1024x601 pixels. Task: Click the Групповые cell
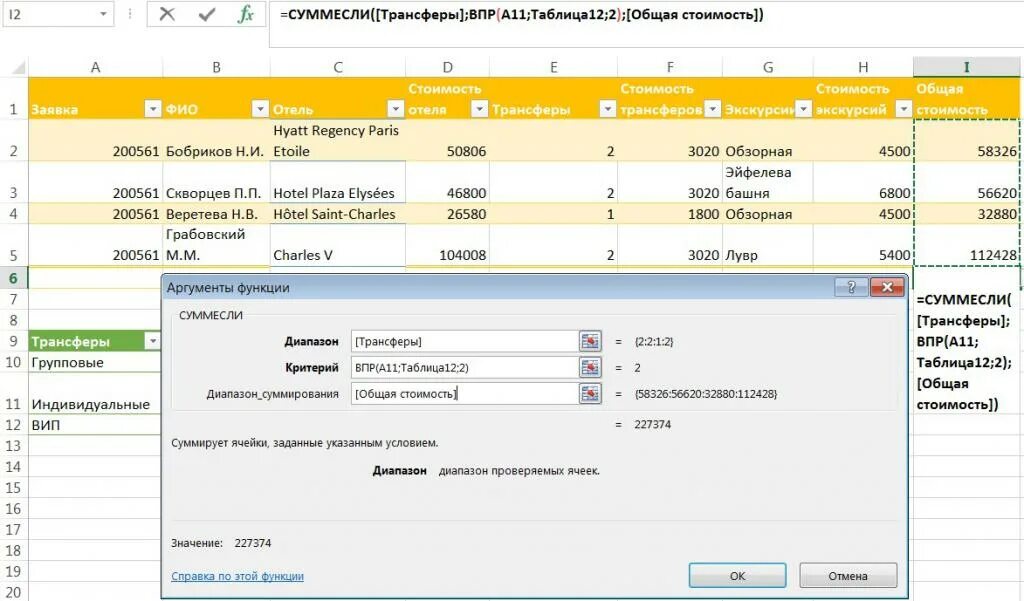(x=95, y=363)
